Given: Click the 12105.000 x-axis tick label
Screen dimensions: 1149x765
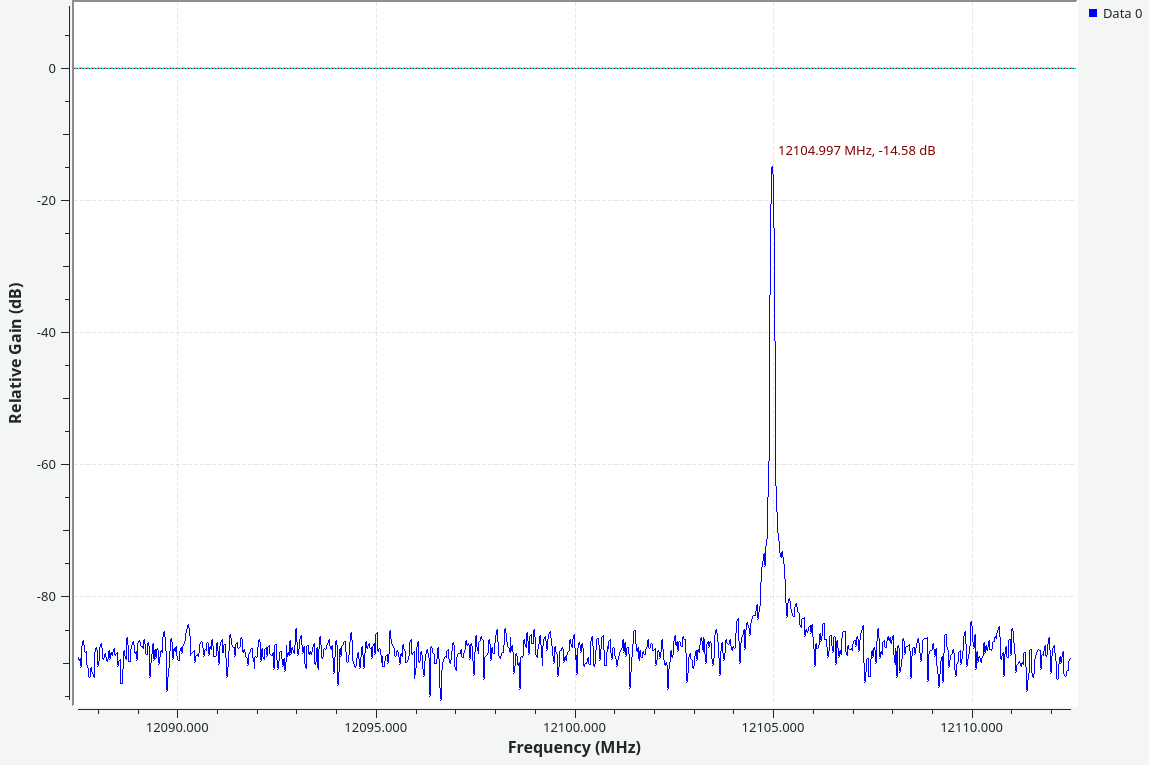Looking at the screenshot, I should tap(773, 727).
